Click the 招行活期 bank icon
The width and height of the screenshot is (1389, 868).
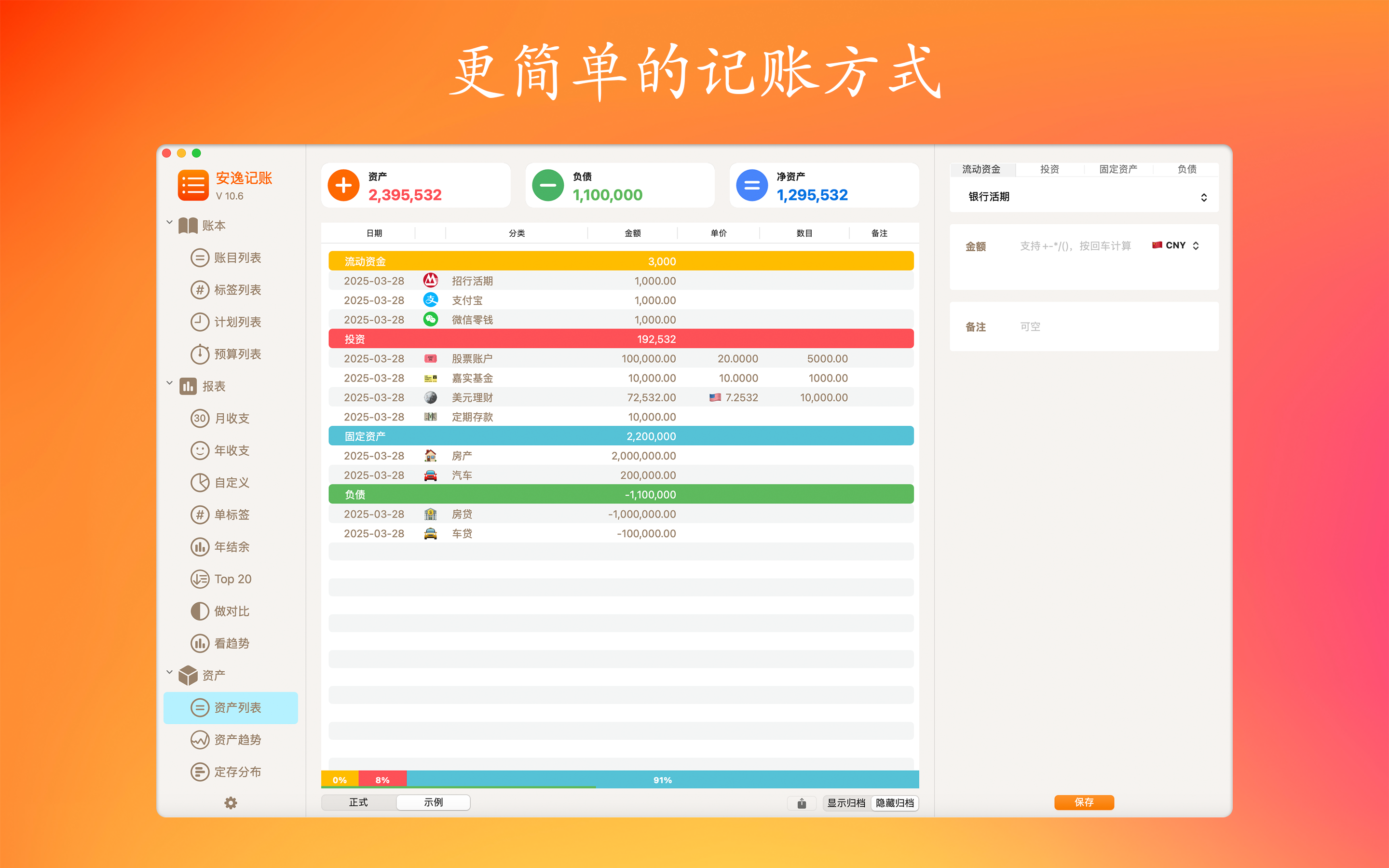(x=431, y=281)
